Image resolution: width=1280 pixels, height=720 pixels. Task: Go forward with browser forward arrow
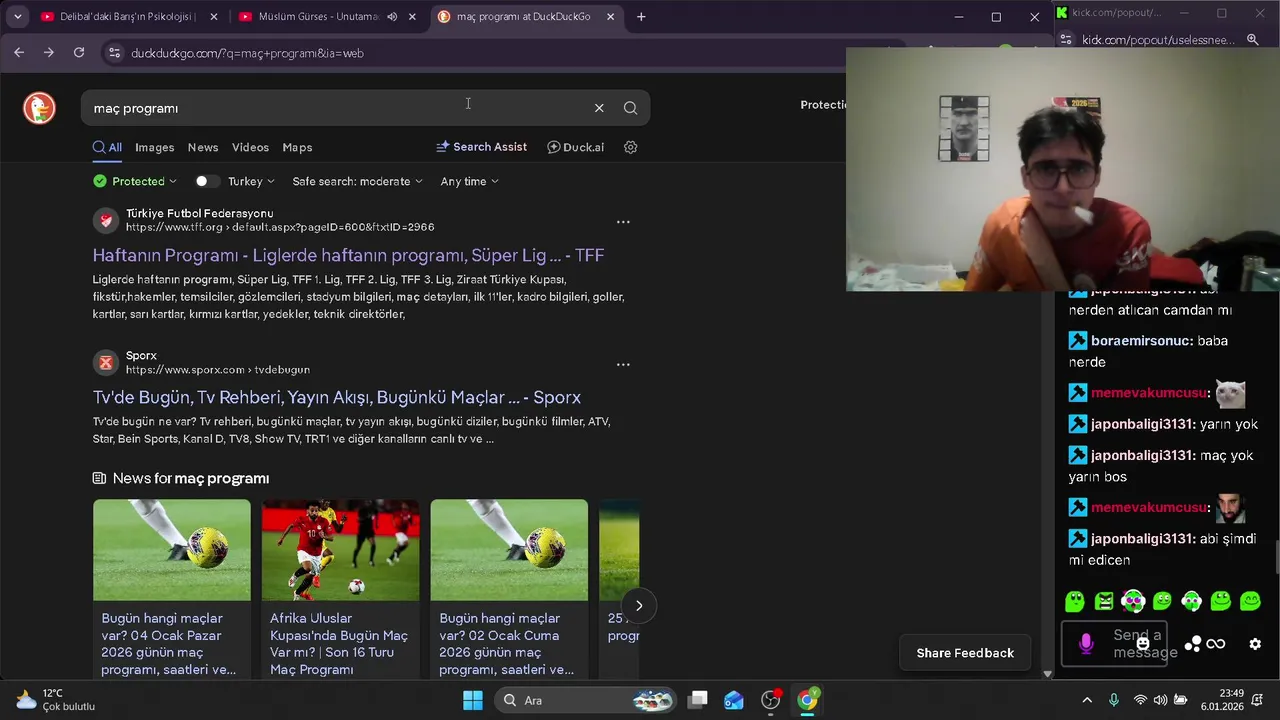click(49, 53)
